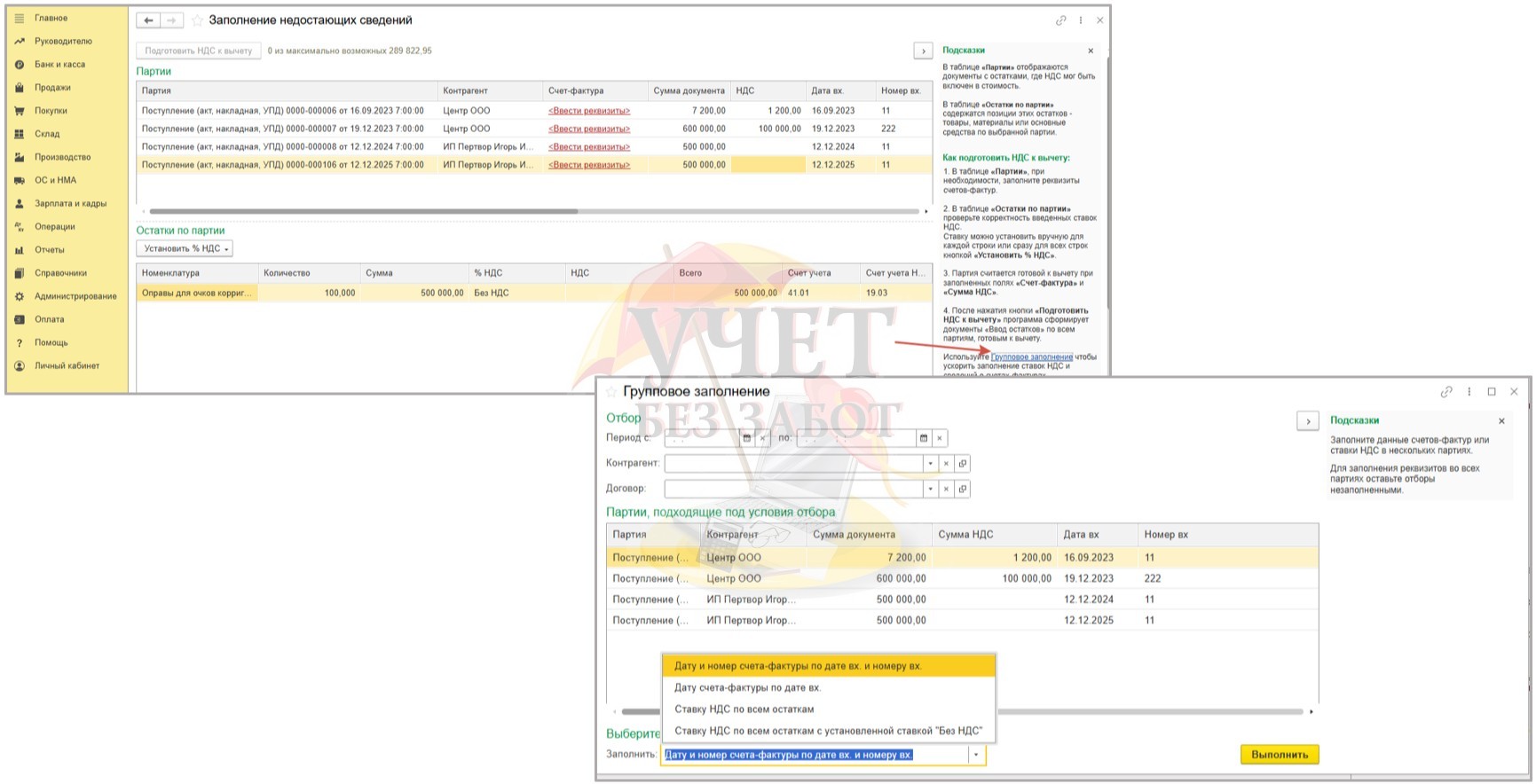
Task: Select 'Дату счета-фактуры по дате вх.' option
Action: tap(829, 687)
